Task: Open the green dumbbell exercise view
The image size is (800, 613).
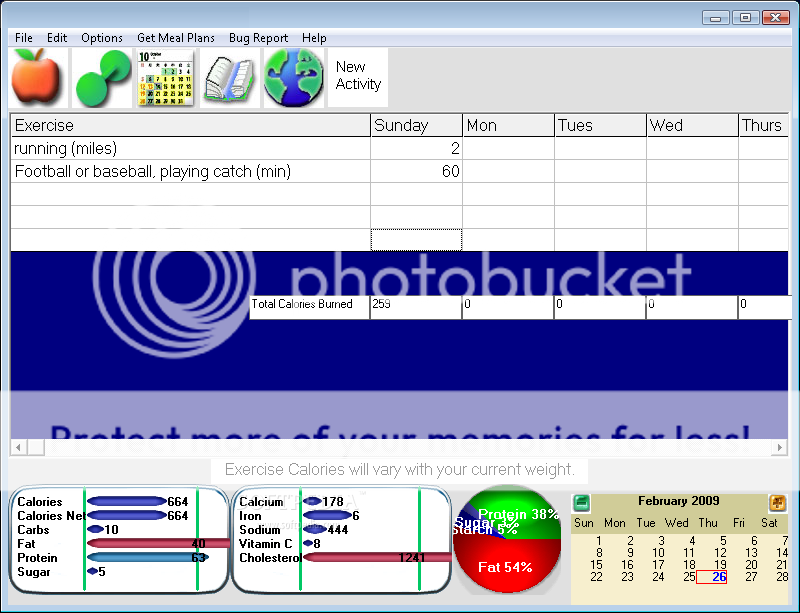Action: 103,78
